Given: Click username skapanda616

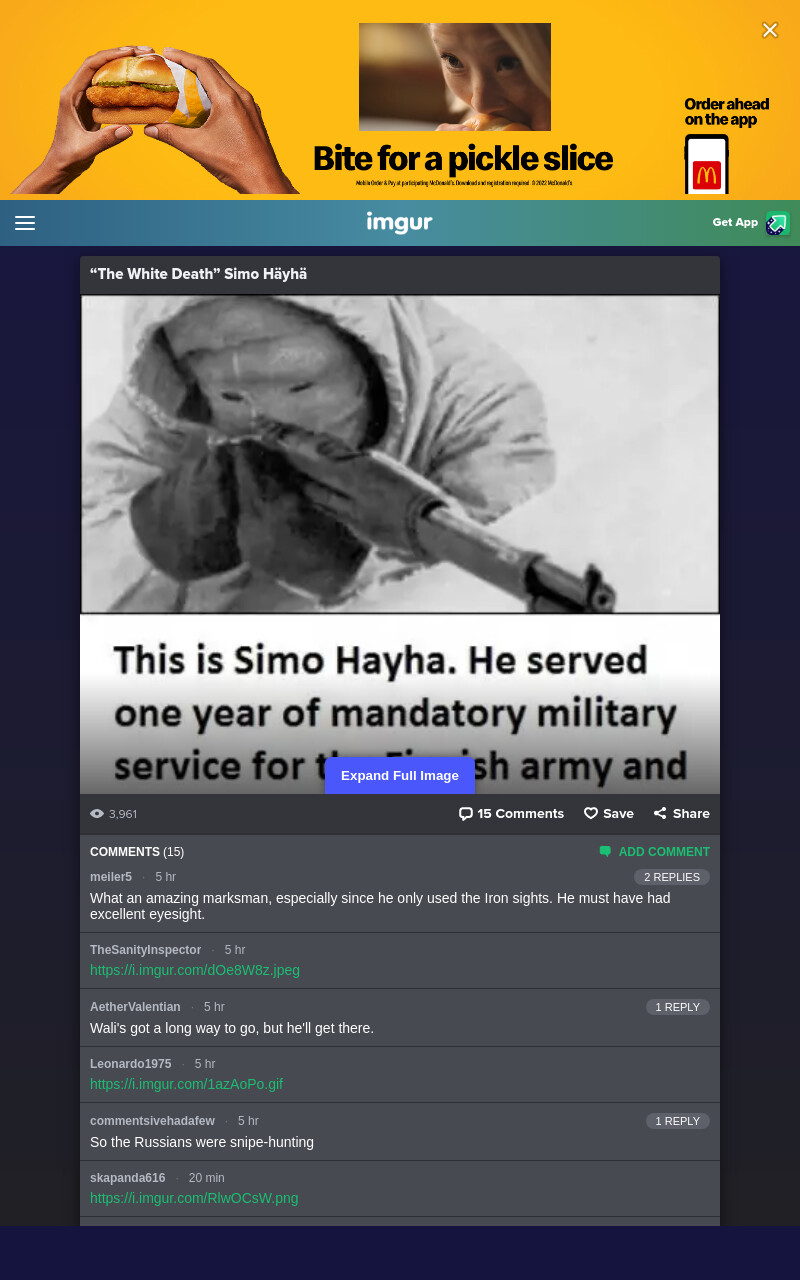Looking at the screenshot, I should click(x=127, y=1178).
